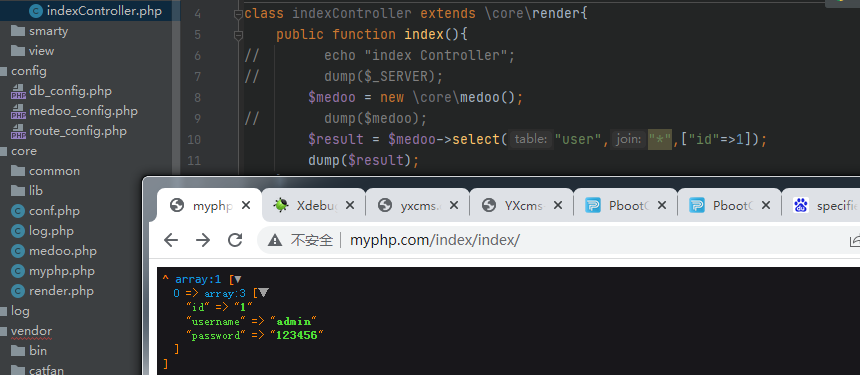The height and width of the screenshot is (375, 860).
Task: Fold the index function code block
Action: pyautogui.click(x=238, y=36)
